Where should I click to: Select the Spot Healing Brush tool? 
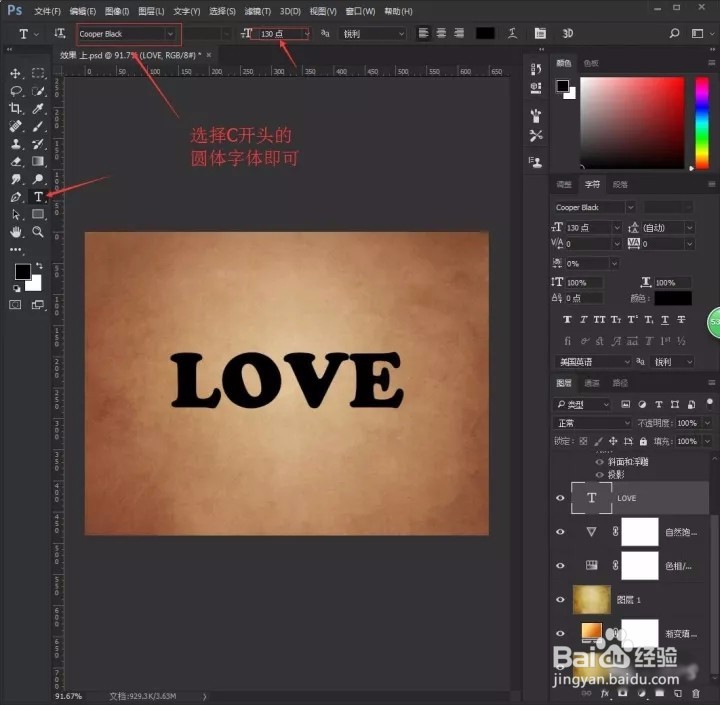(x=16, y=126)
